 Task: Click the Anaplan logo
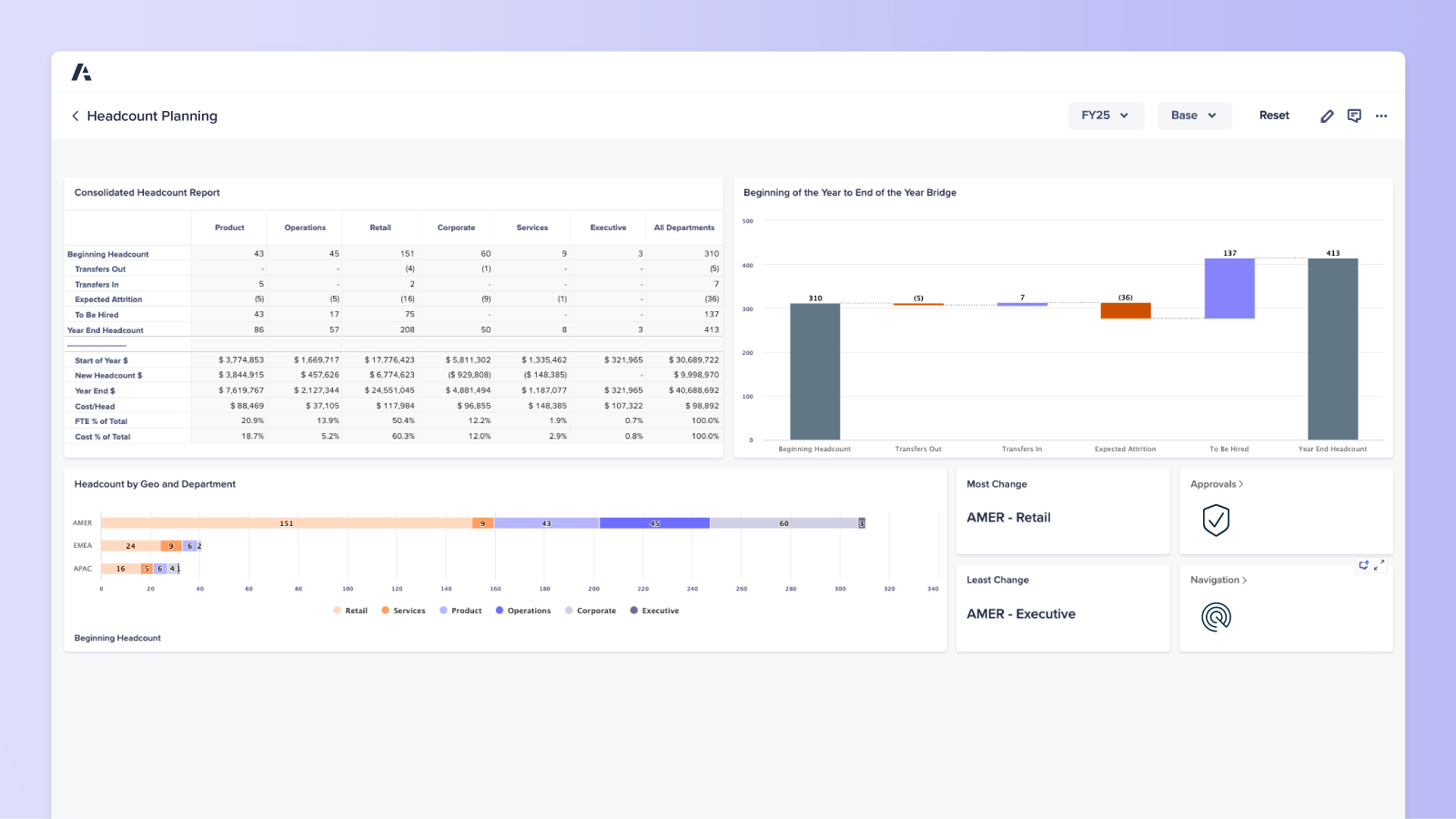81,71
